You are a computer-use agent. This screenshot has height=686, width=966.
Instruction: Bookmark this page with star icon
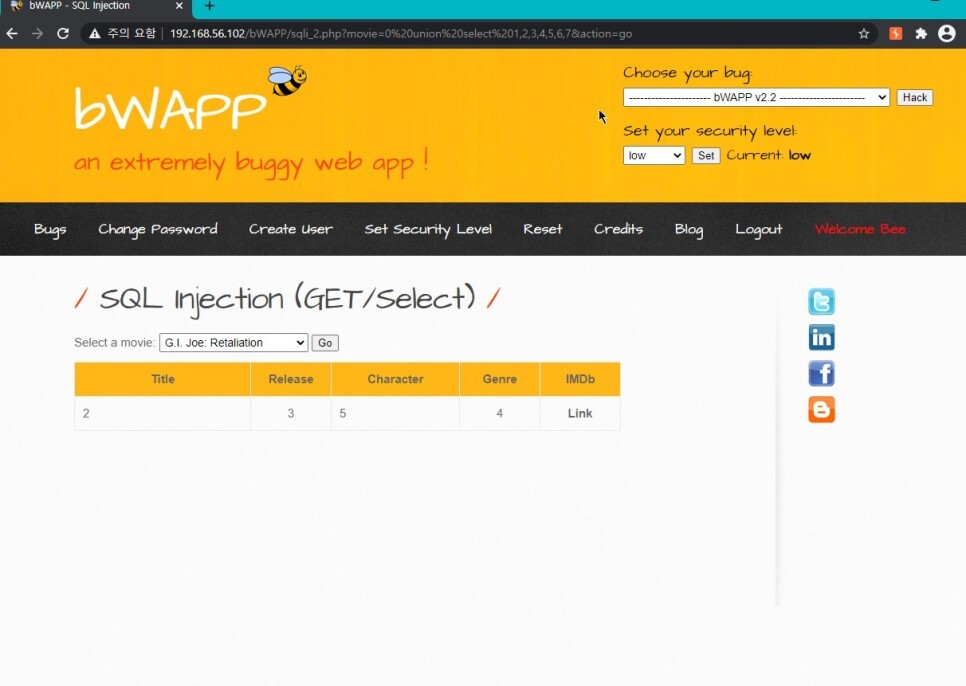(864, 34)
